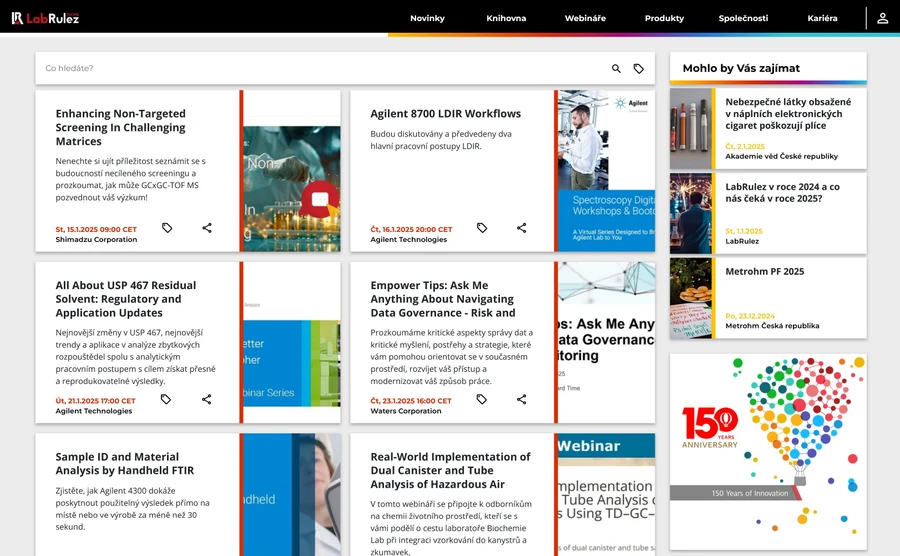This screenshot has height=556, width=900.
Task: Open Empower Tips: Ask Me Anything title
Action: [x=443, y=299]
